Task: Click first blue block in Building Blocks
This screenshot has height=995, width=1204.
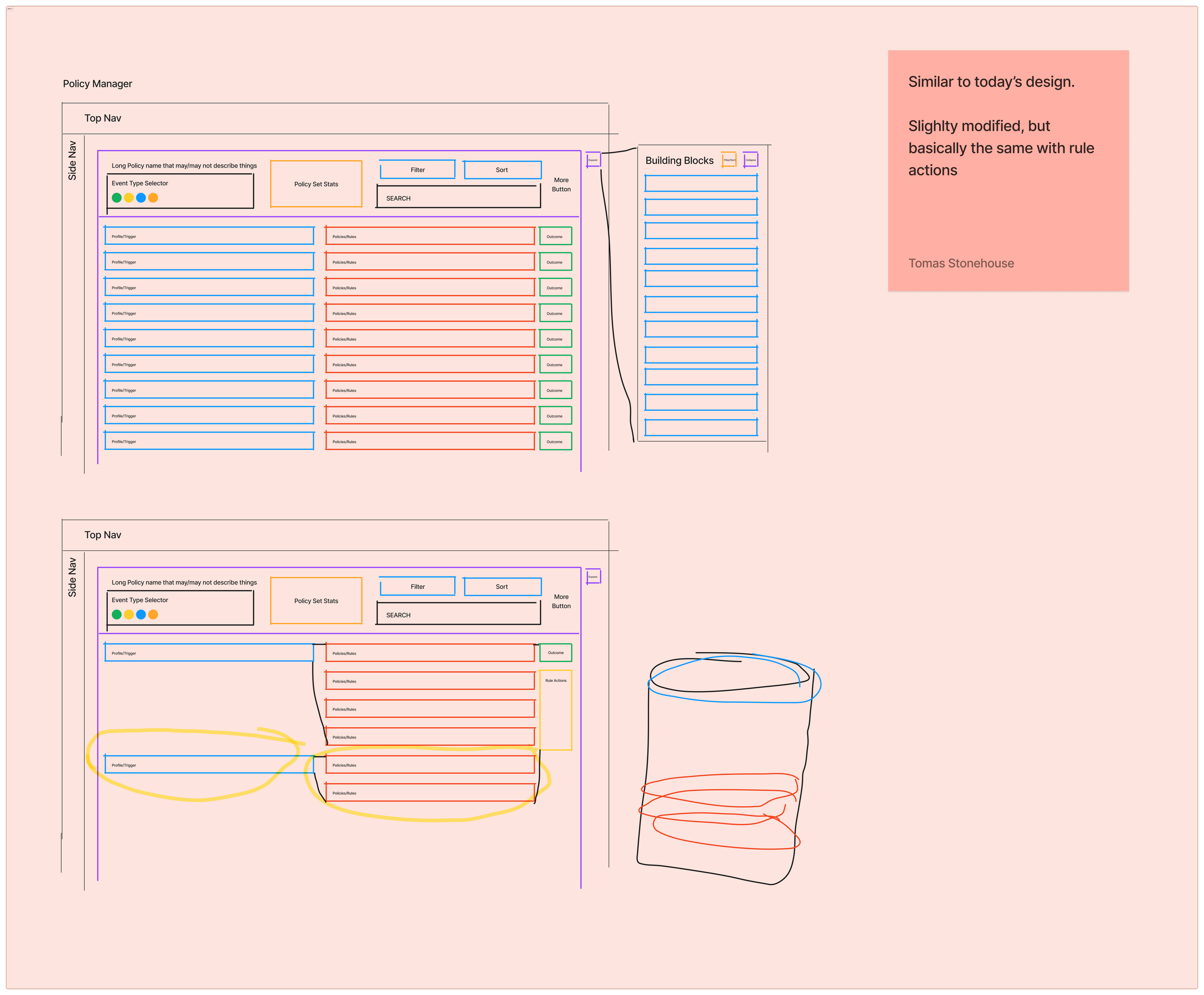Action: (701, 183)
